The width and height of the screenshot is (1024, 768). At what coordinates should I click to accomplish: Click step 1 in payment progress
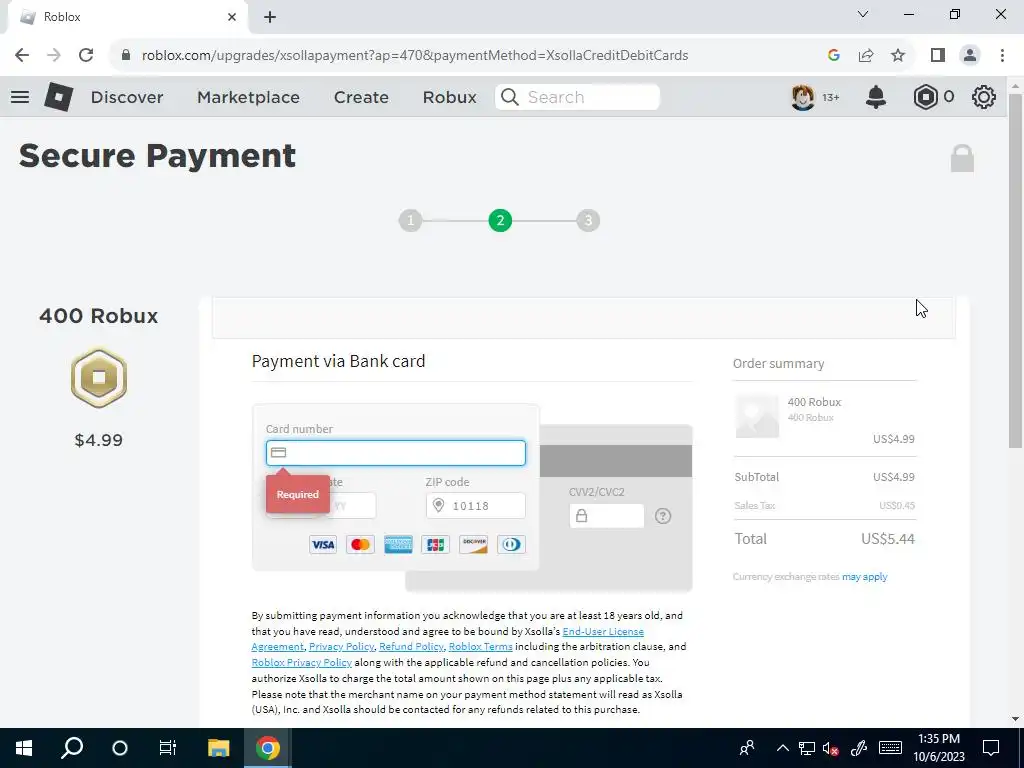pyautogui.click(x=411, y=221)
